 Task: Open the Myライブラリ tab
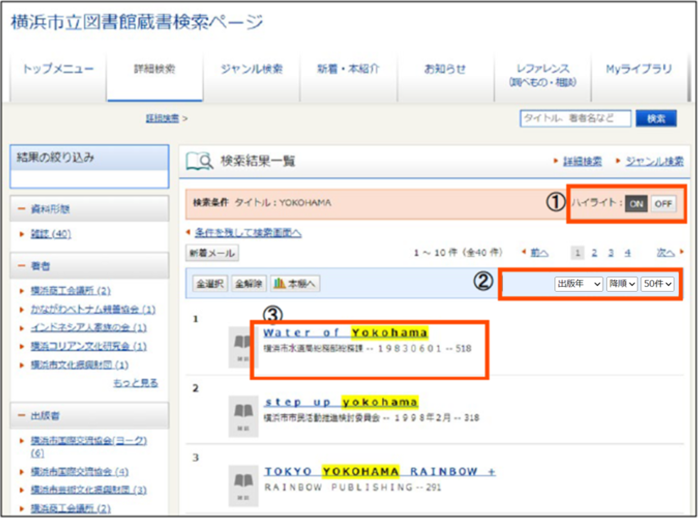tap(639, 69)
